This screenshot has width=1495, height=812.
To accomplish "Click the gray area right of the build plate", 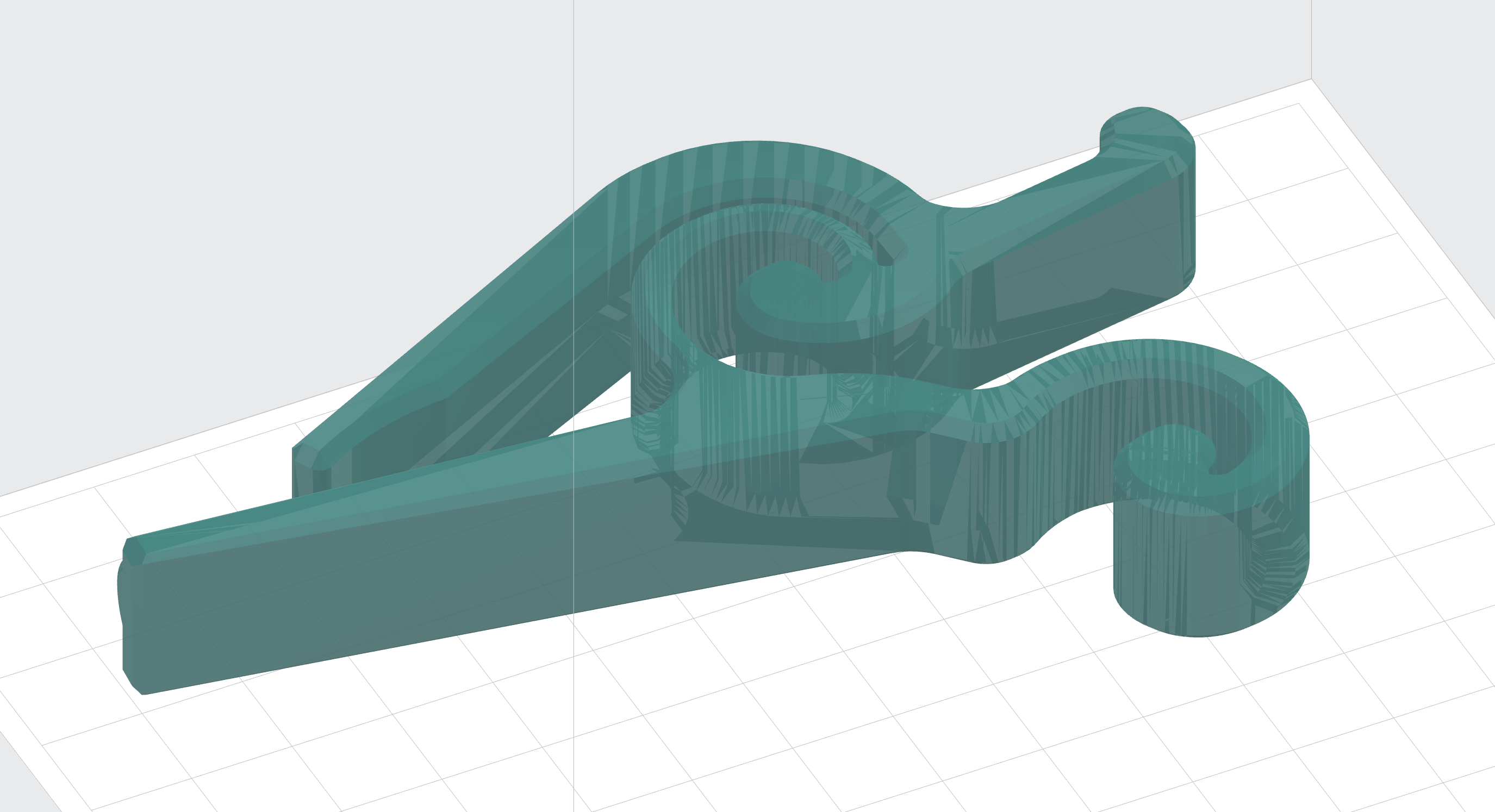I will click(x=1422, y=87).
